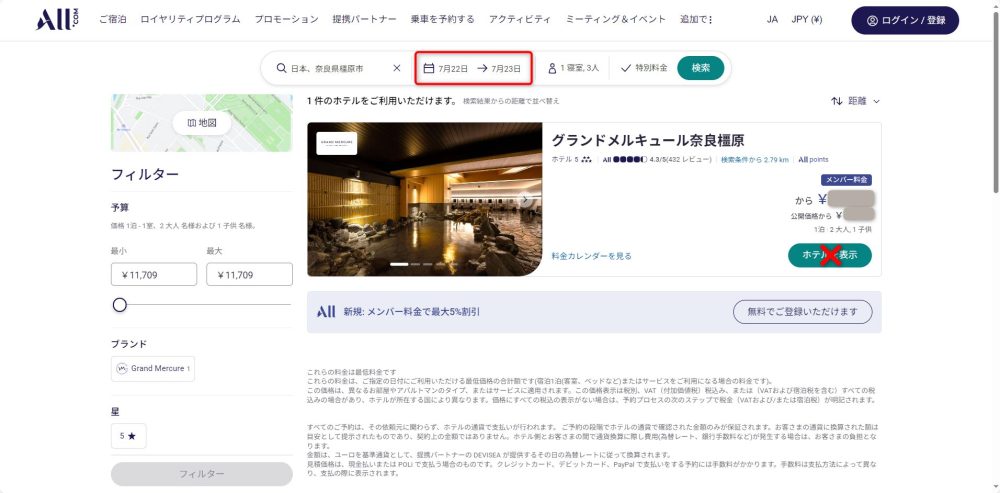The width and height of the screenshot is (1000, 493).
Task: Open アクティビティ menu
Action: (520, 20)
